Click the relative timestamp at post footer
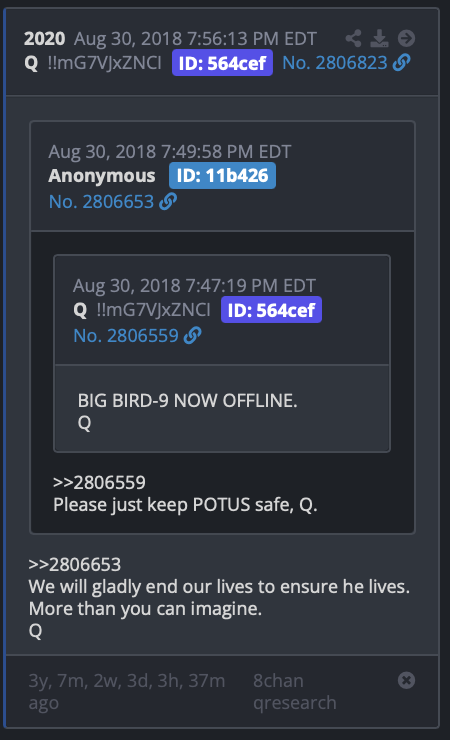Viewport: 450px width, 740px height. tap(127, 691)
